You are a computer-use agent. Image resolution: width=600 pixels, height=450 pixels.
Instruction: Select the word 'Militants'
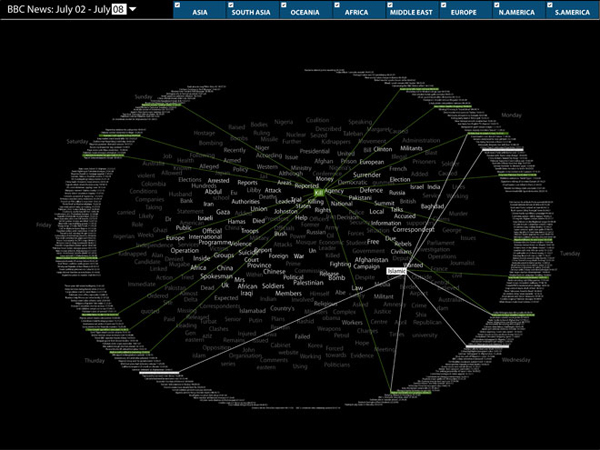coord(411,148)
